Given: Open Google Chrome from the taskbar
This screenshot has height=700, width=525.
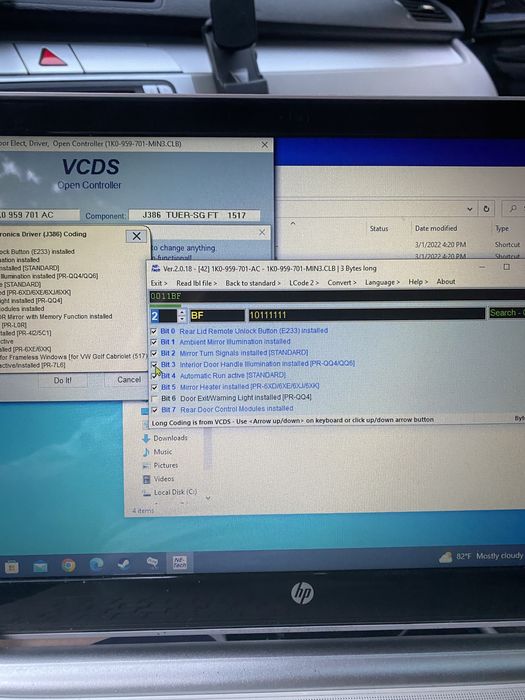Looking at the screenshot, I should pyautogui.click(x=69, y=566).
